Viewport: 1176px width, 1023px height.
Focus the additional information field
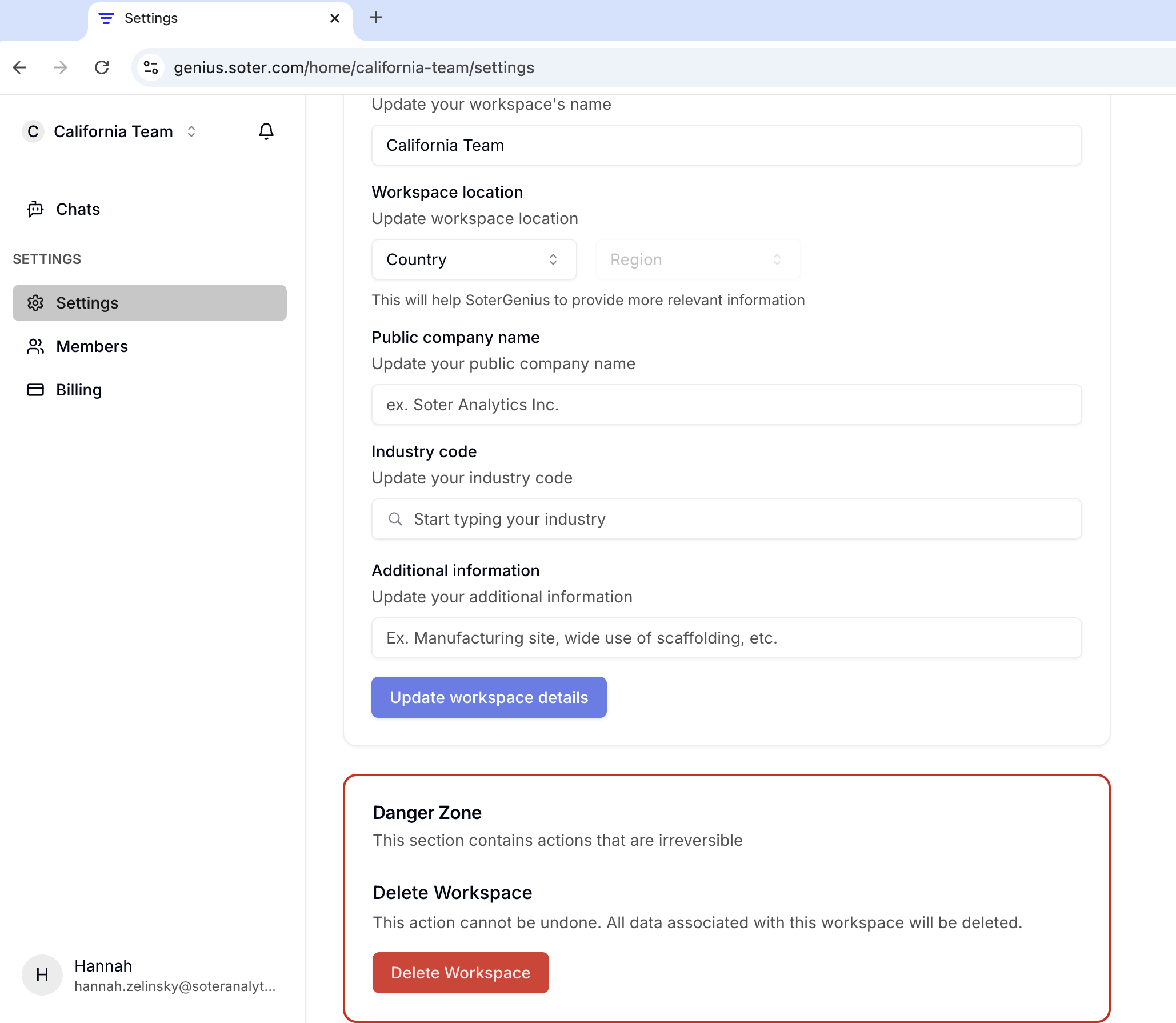coord(726,638)
